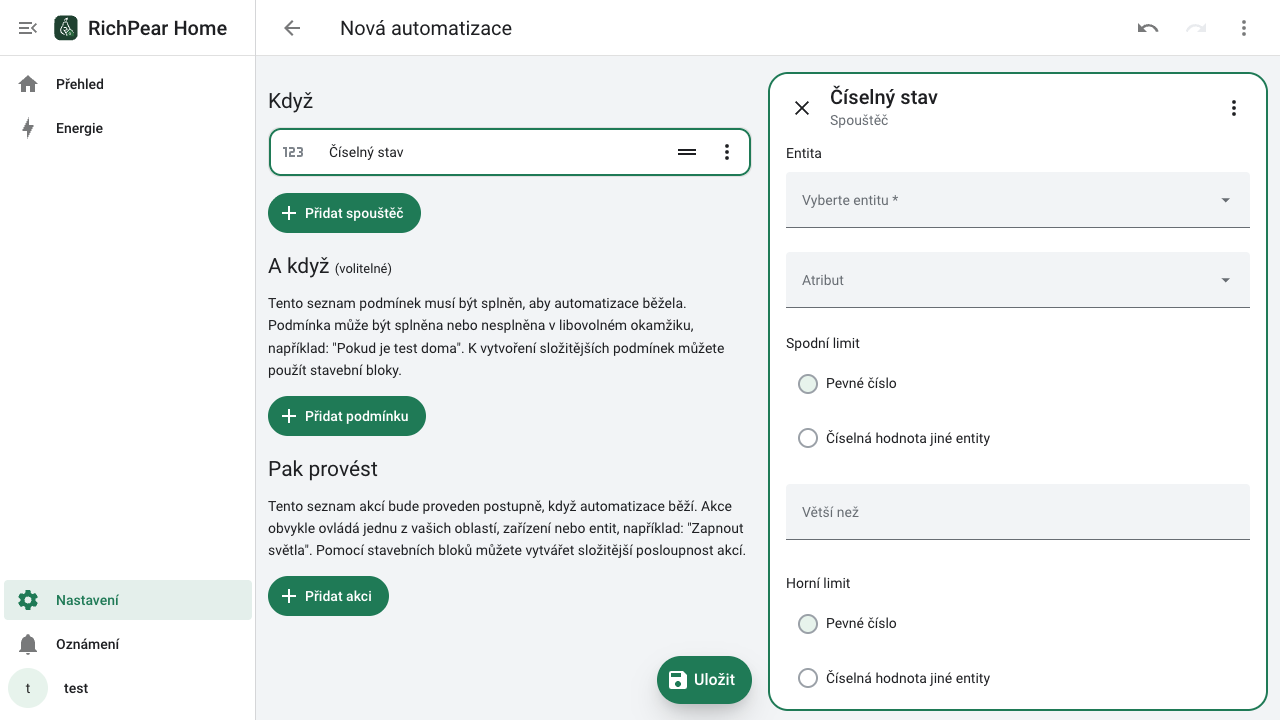
Task: Click the RichPear Home logo
Action: click(x=66, y=28)
